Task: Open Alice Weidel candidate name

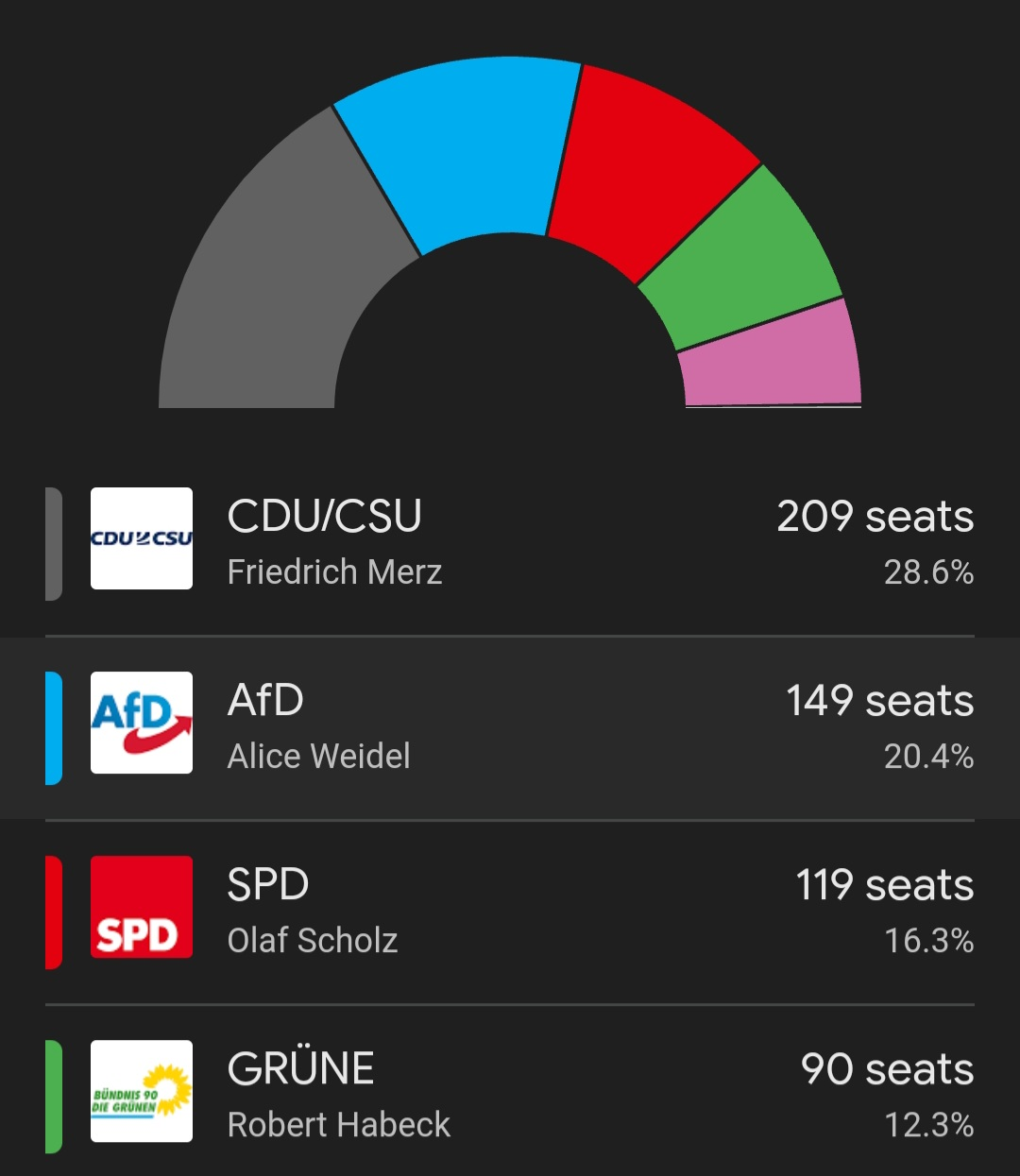Action: point(318,757)
